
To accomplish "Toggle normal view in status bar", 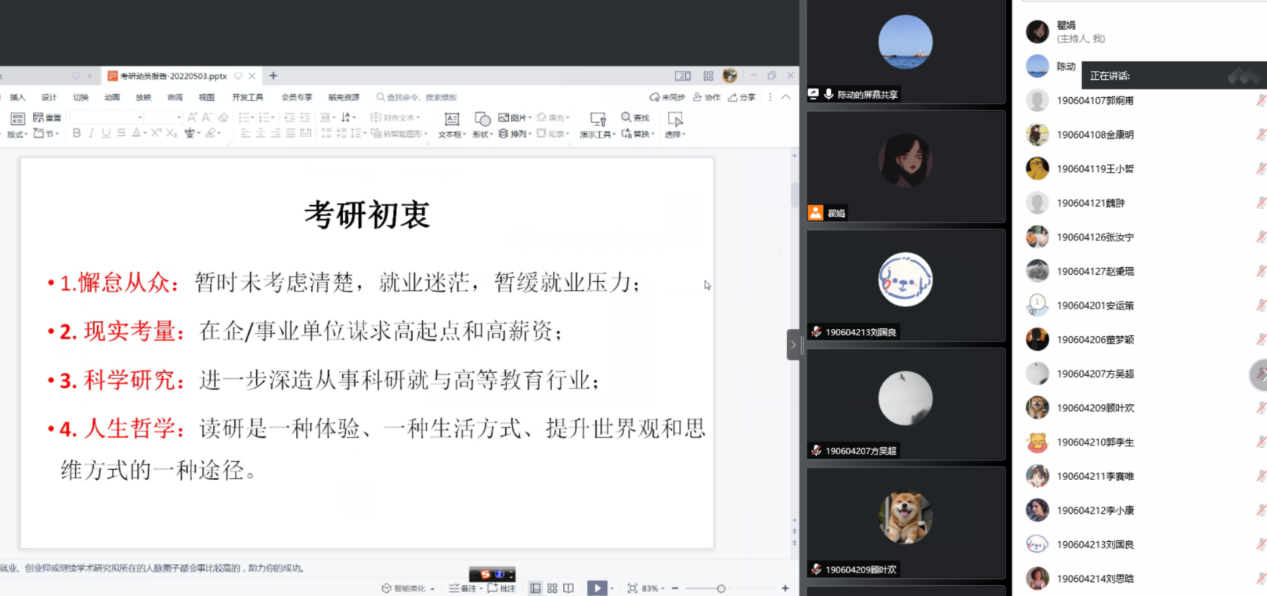I will click(535, 588).
